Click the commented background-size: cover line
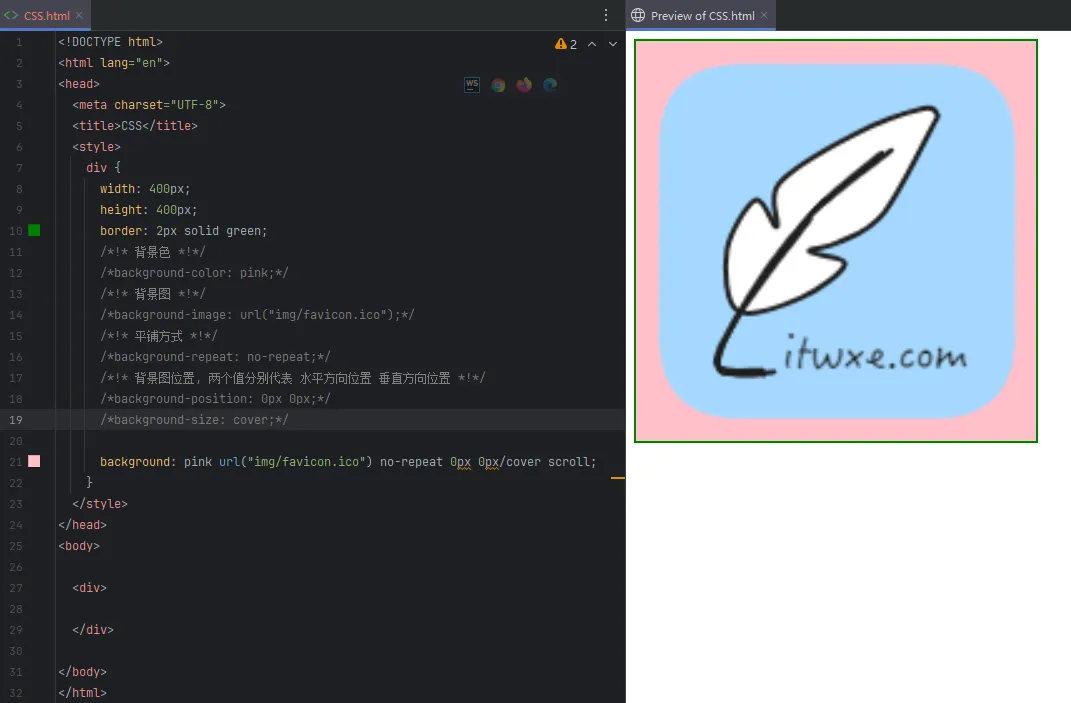This screenshot has height=703, width=1071. click(x=195, y=419)
